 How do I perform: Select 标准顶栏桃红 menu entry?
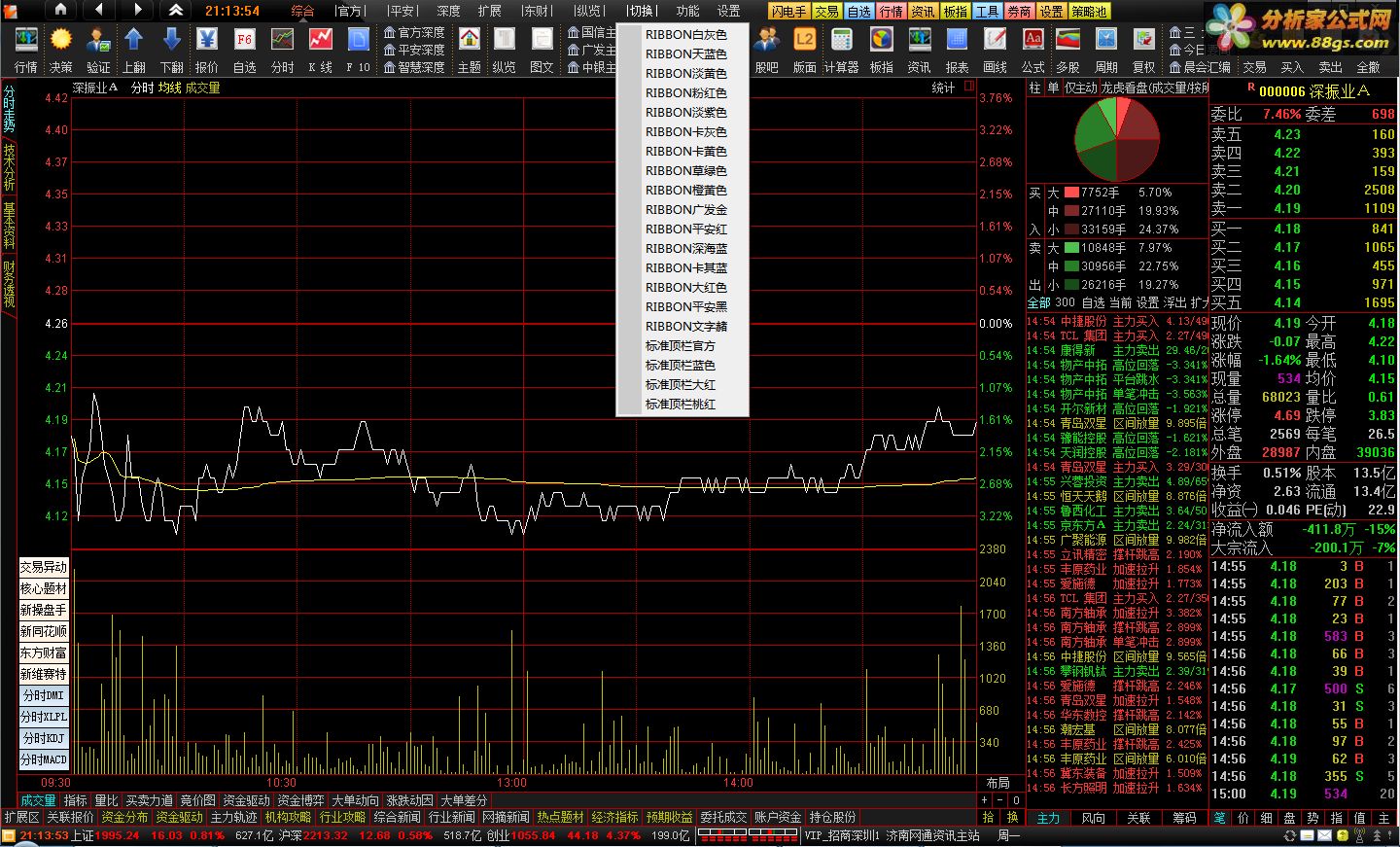682,404
